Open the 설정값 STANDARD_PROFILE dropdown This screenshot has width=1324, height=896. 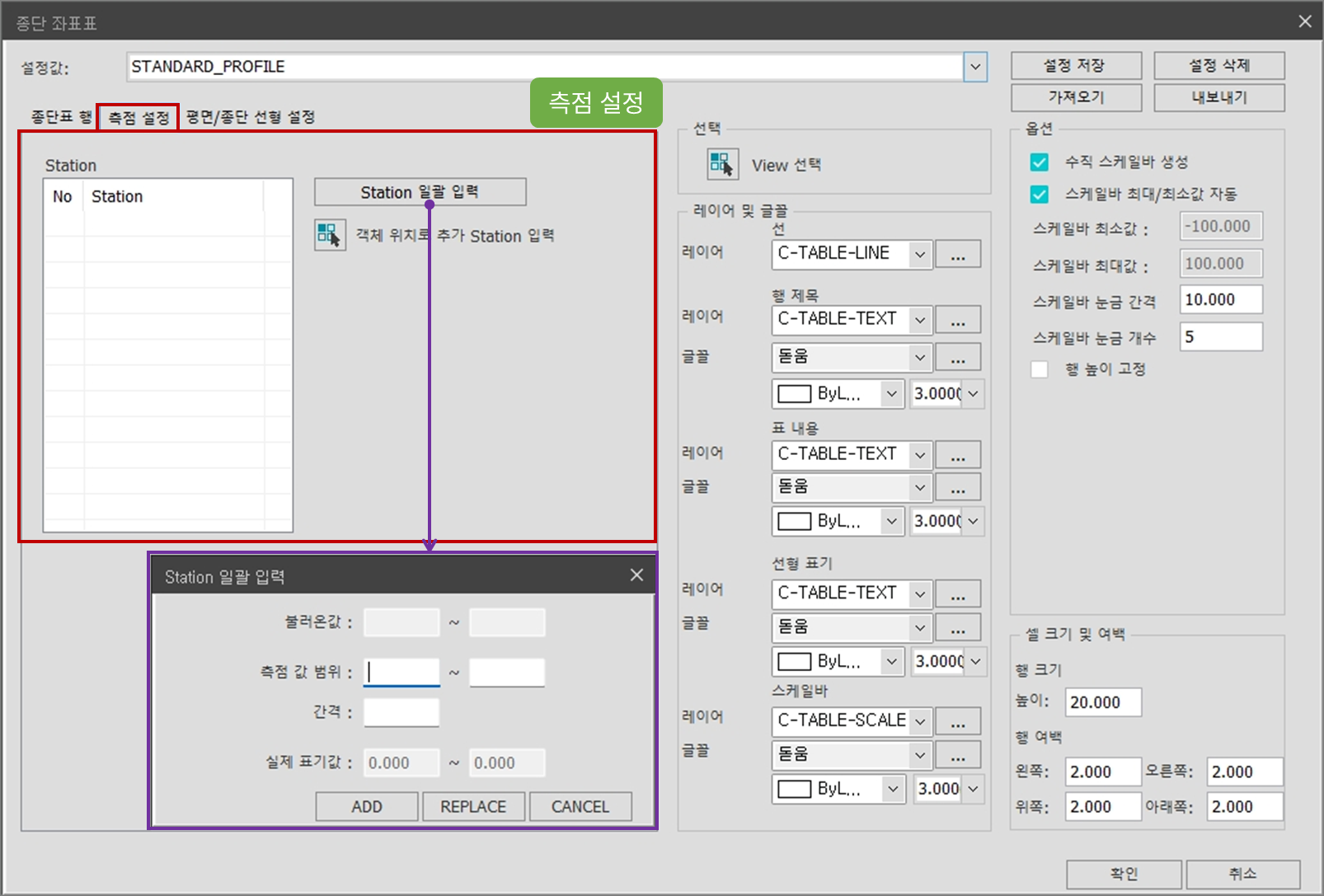click(975, 67)
